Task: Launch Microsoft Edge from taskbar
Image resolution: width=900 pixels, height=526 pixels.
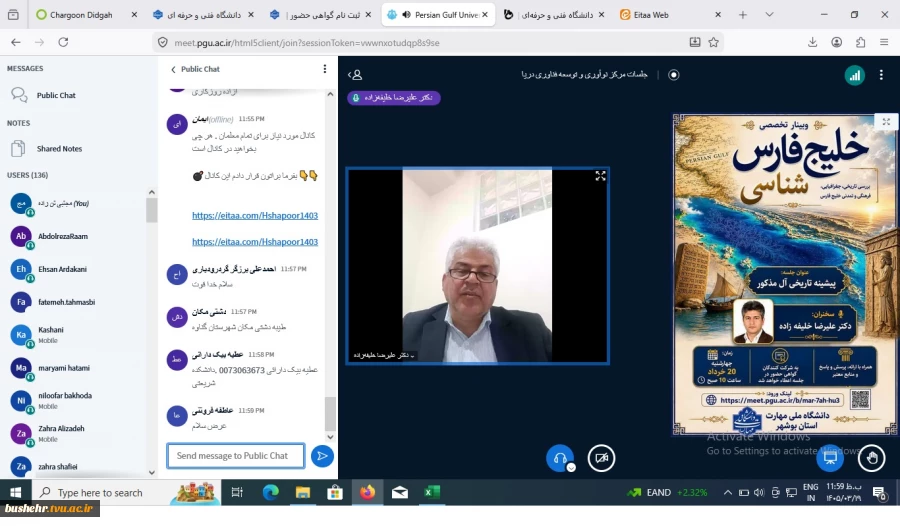Action: [x=270, y=493]
